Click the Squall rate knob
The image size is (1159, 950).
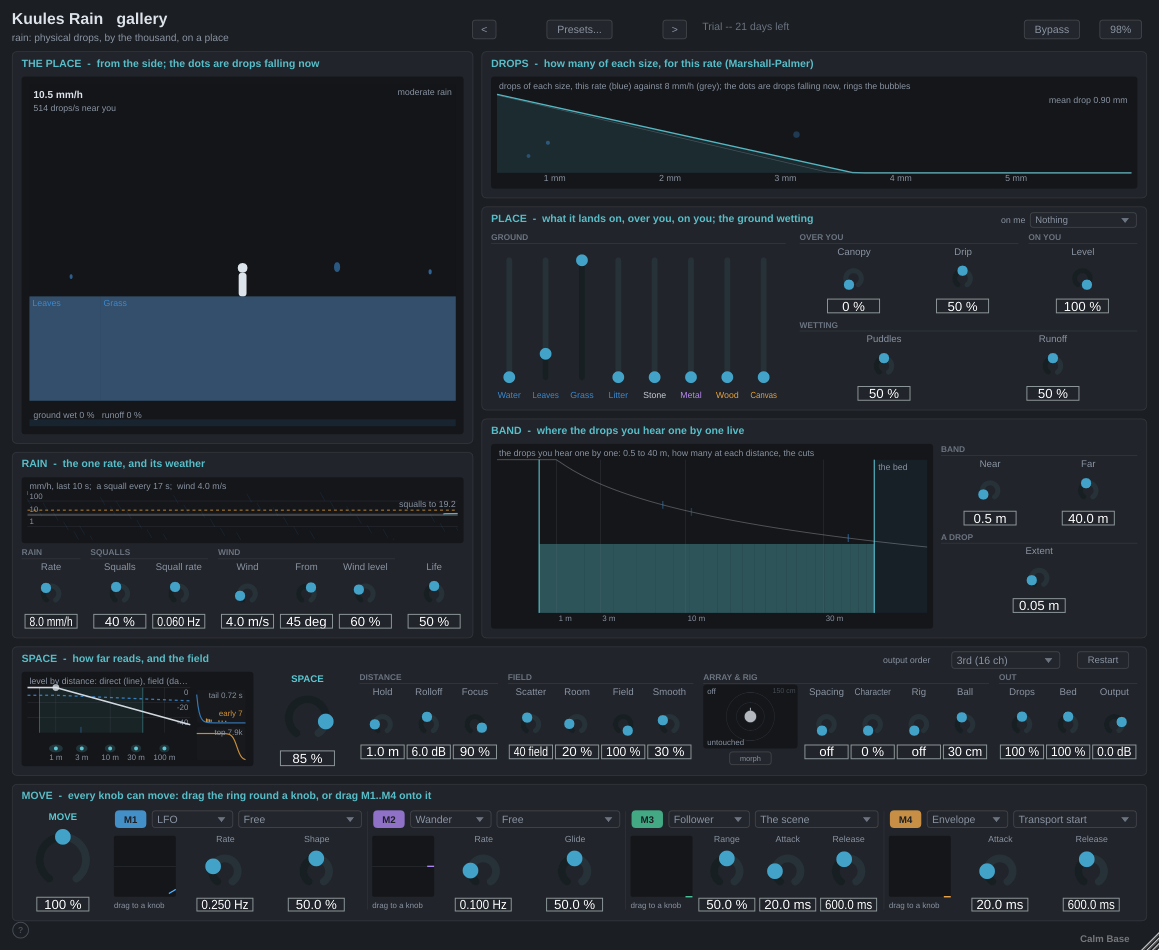[x=178, y=592]
